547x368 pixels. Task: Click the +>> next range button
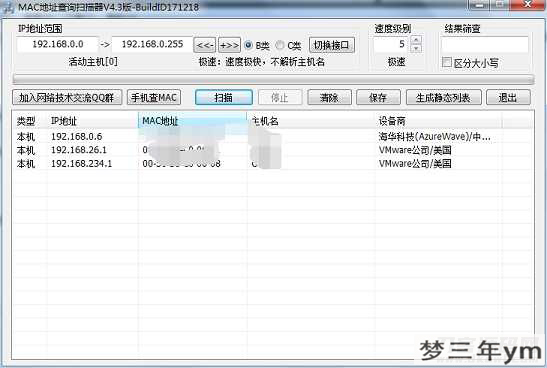point(229,45)
